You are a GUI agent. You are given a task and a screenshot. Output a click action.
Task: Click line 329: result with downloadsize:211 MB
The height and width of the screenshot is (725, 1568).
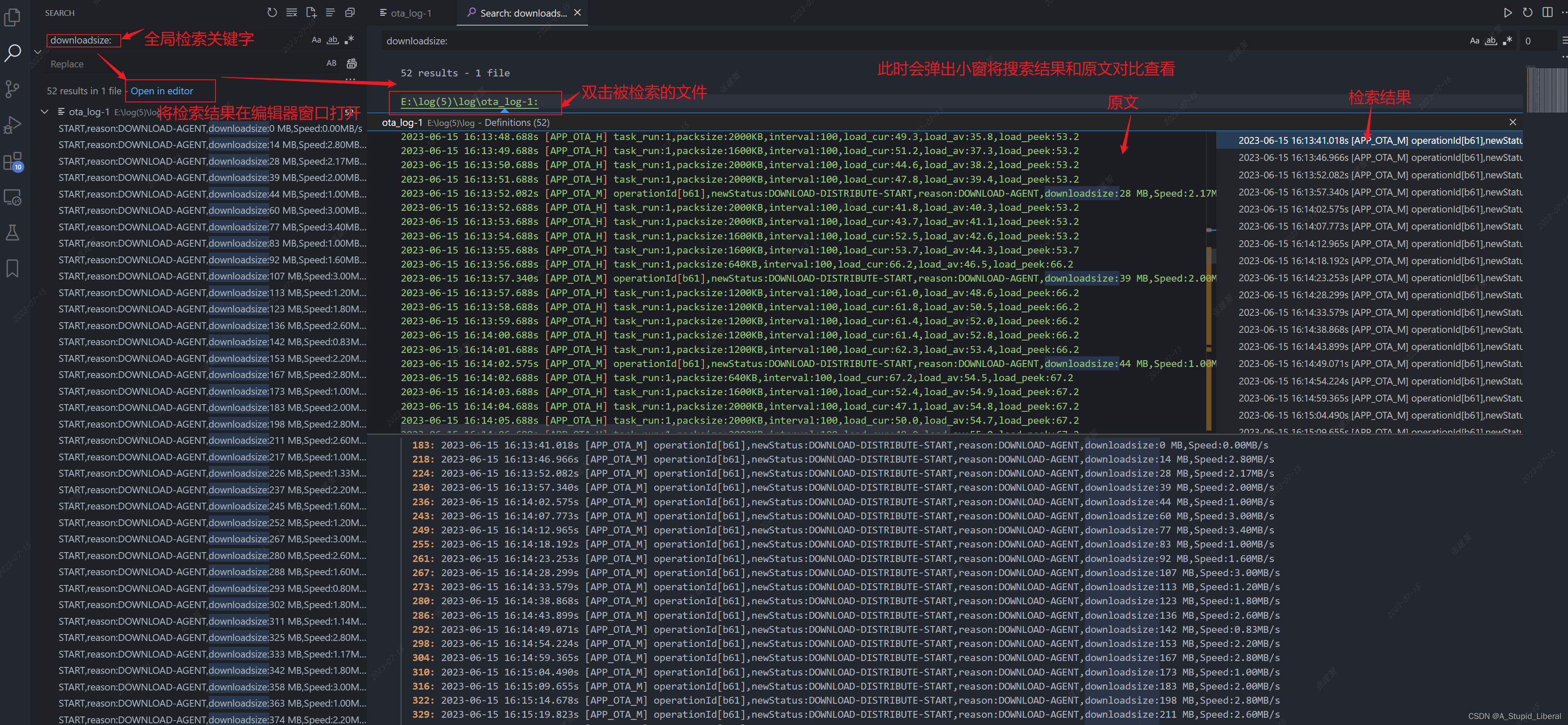[846, 715]
